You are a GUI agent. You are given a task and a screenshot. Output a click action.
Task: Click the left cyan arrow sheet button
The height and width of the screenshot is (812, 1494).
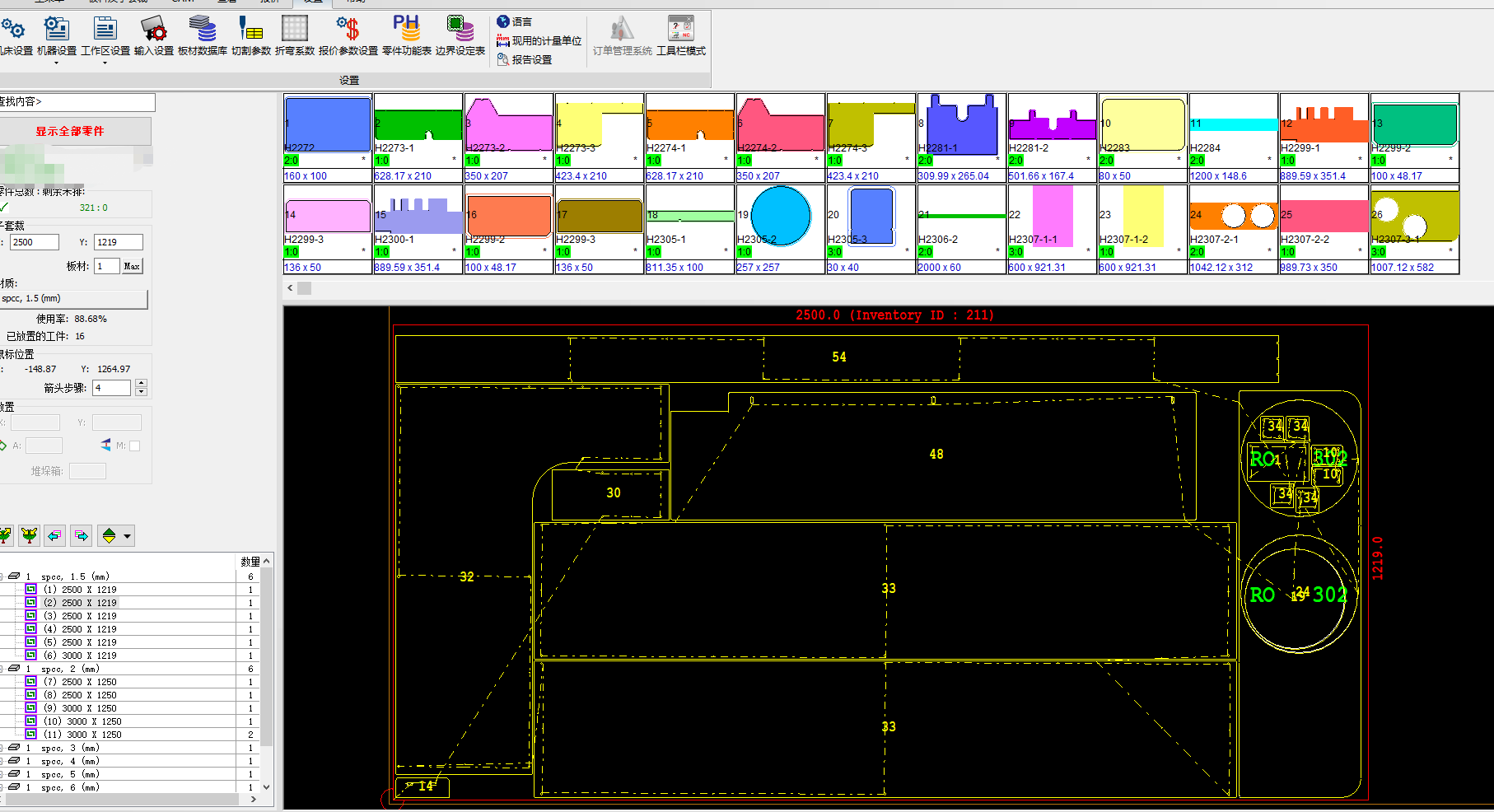point(55,536)
